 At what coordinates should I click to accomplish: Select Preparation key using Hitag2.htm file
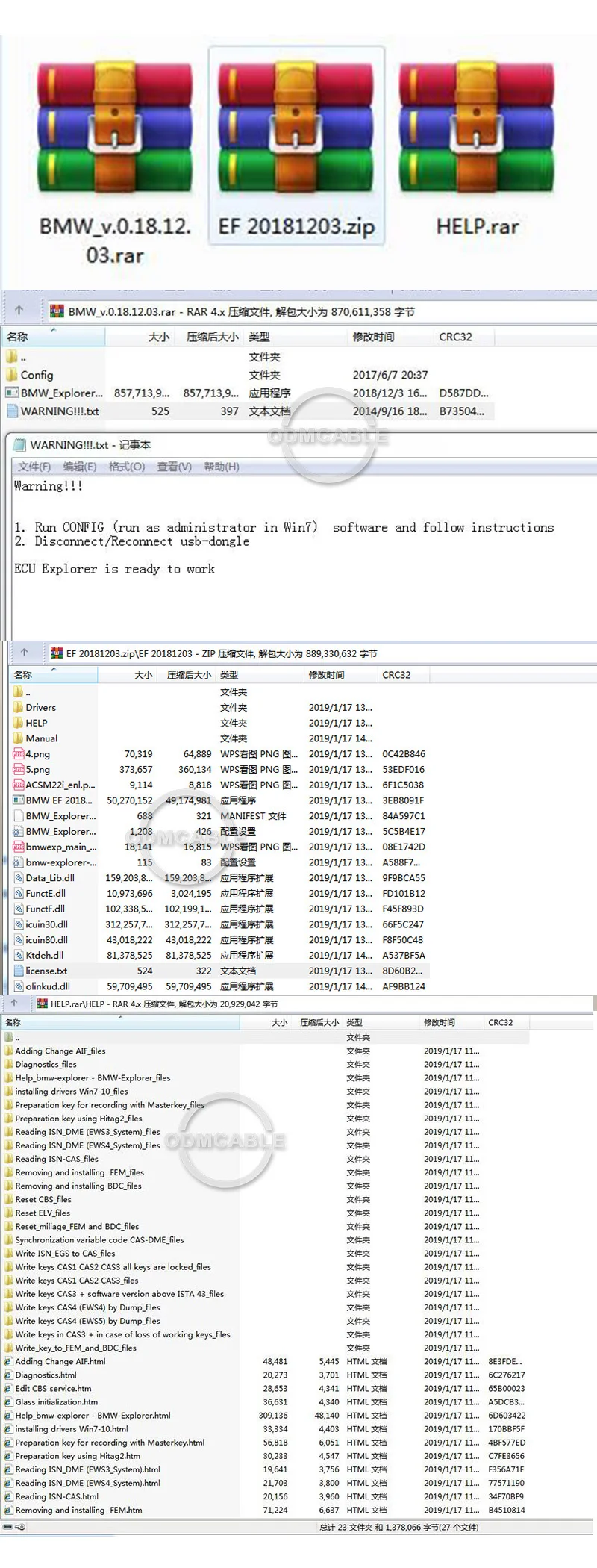point(78,1455)
